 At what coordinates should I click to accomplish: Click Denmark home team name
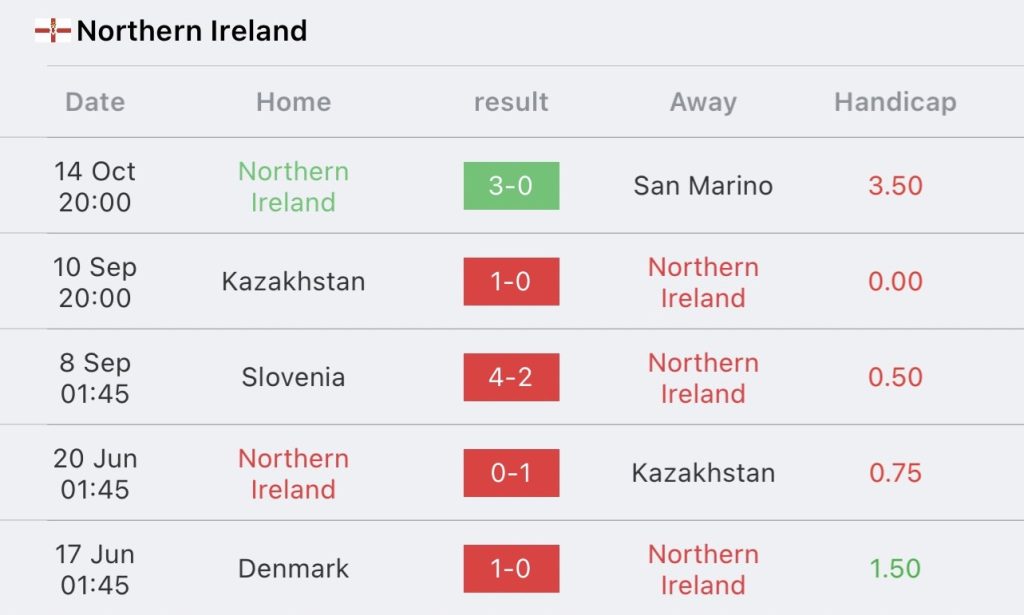click(293, 569)
